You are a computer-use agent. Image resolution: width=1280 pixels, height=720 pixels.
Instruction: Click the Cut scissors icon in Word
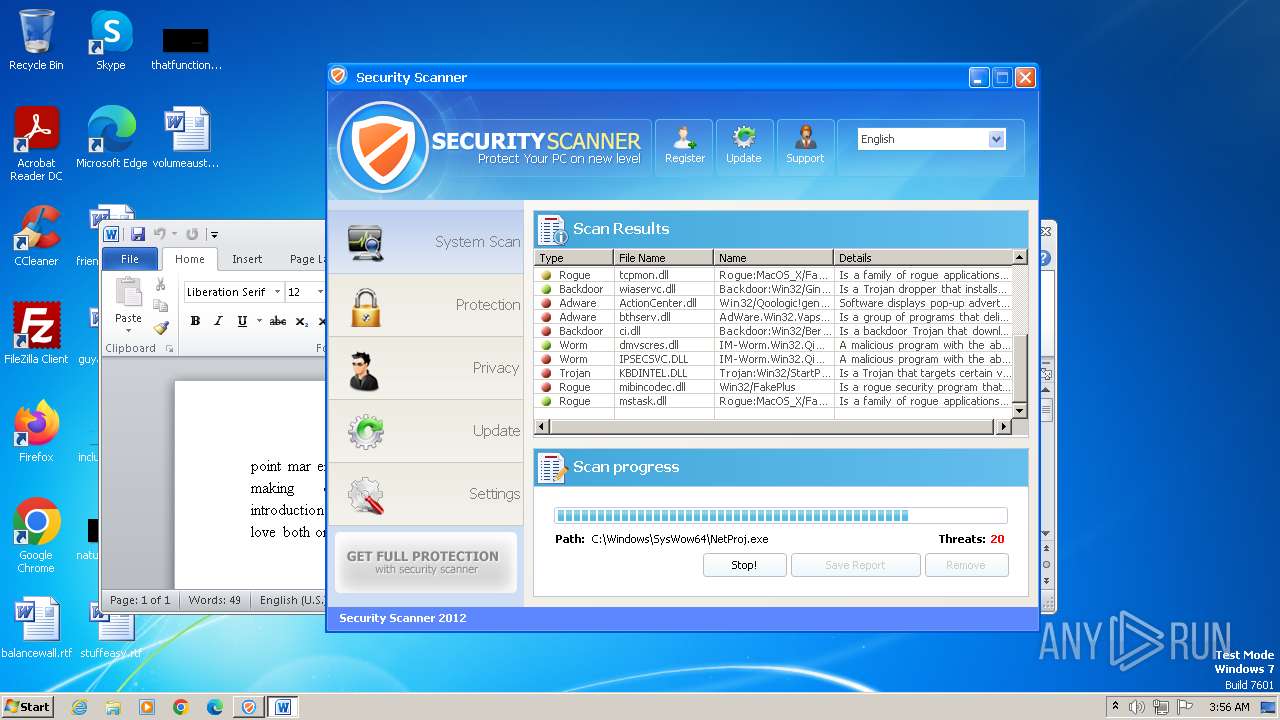coord(160,285)
